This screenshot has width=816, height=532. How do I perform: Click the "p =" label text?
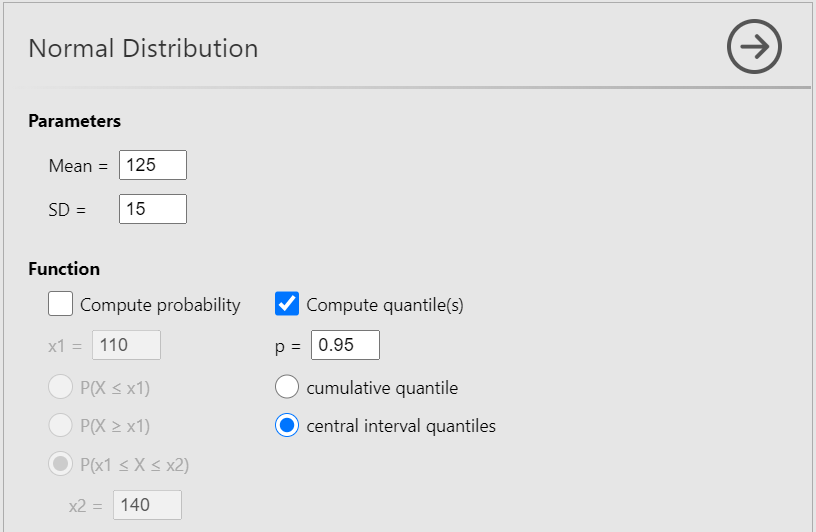pyautogui.click(x=288, y=346)
